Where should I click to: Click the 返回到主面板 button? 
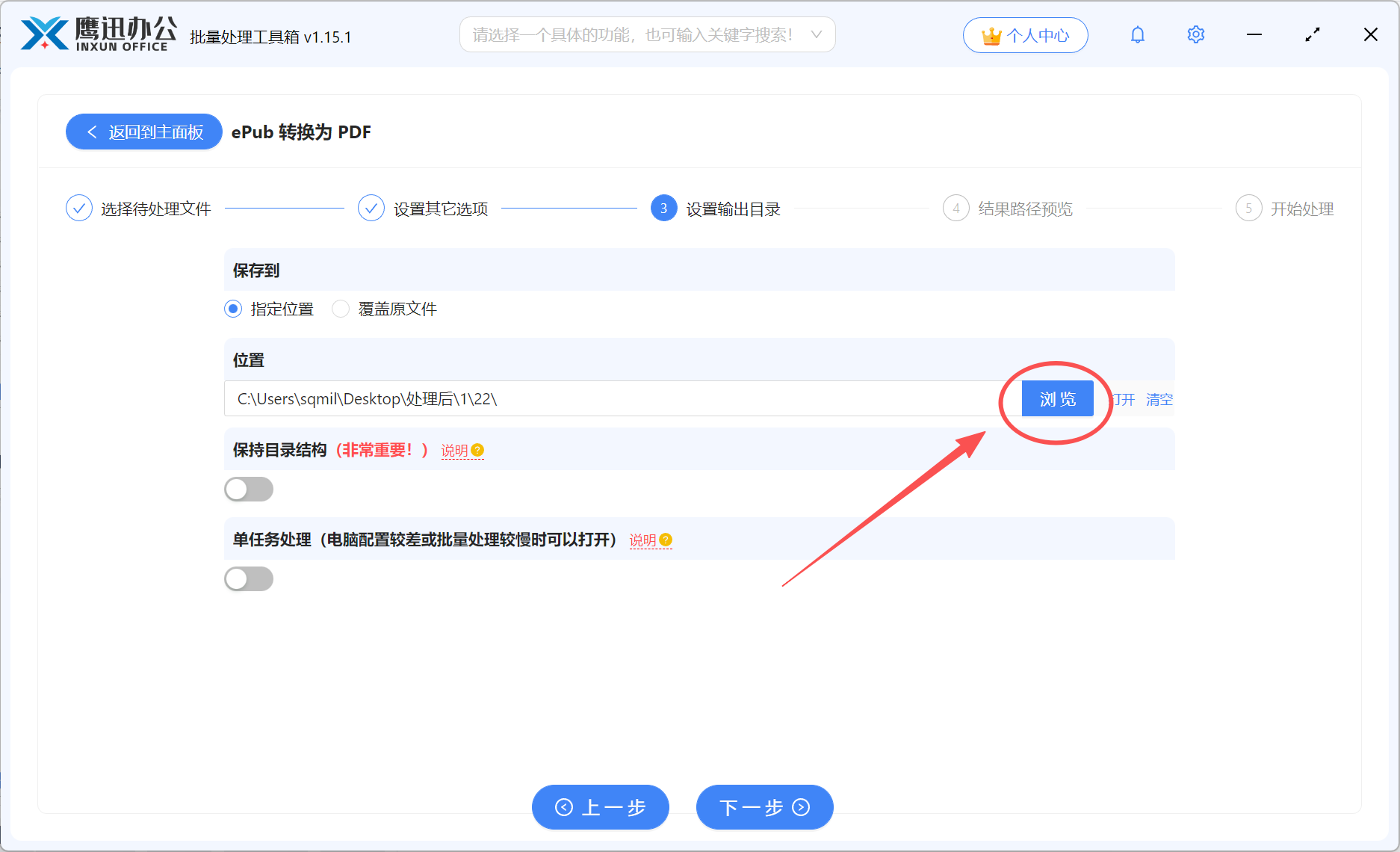144,132
